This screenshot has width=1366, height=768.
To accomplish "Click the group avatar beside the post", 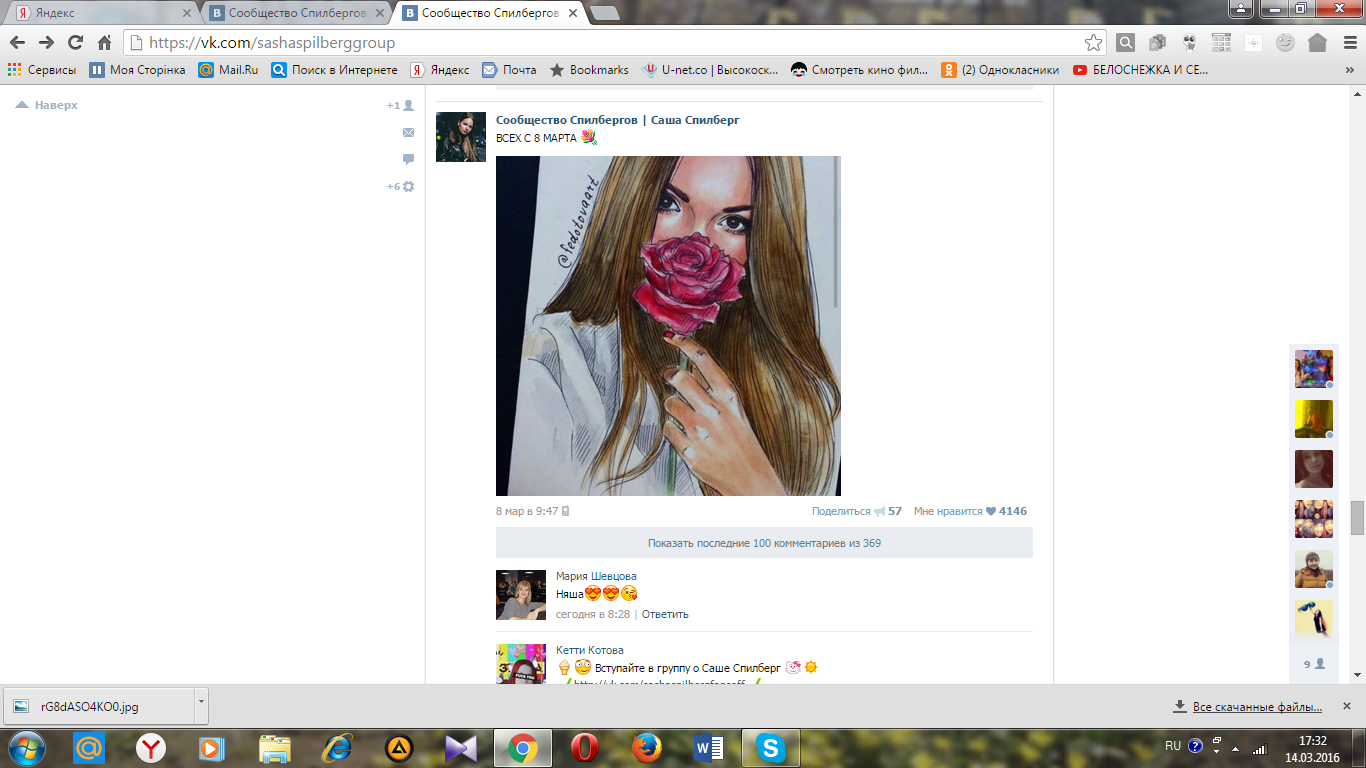I will [x=461, y=137].
